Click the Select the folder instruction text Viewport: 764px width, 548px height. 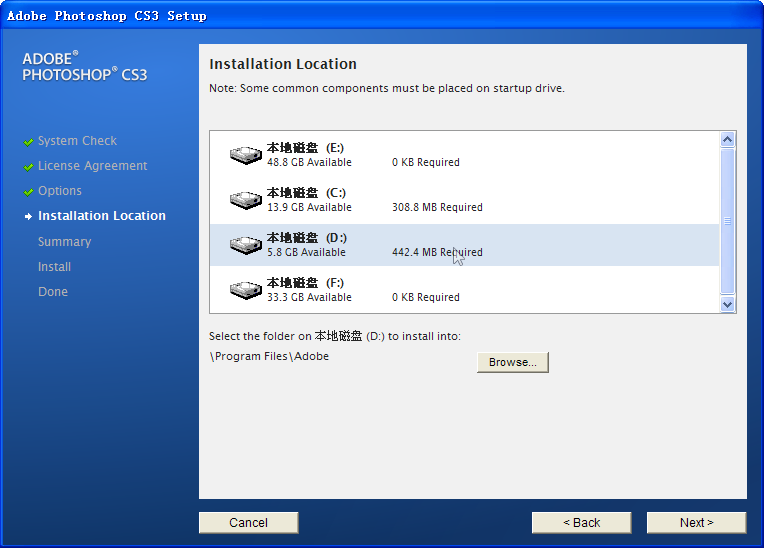[335, 336]
